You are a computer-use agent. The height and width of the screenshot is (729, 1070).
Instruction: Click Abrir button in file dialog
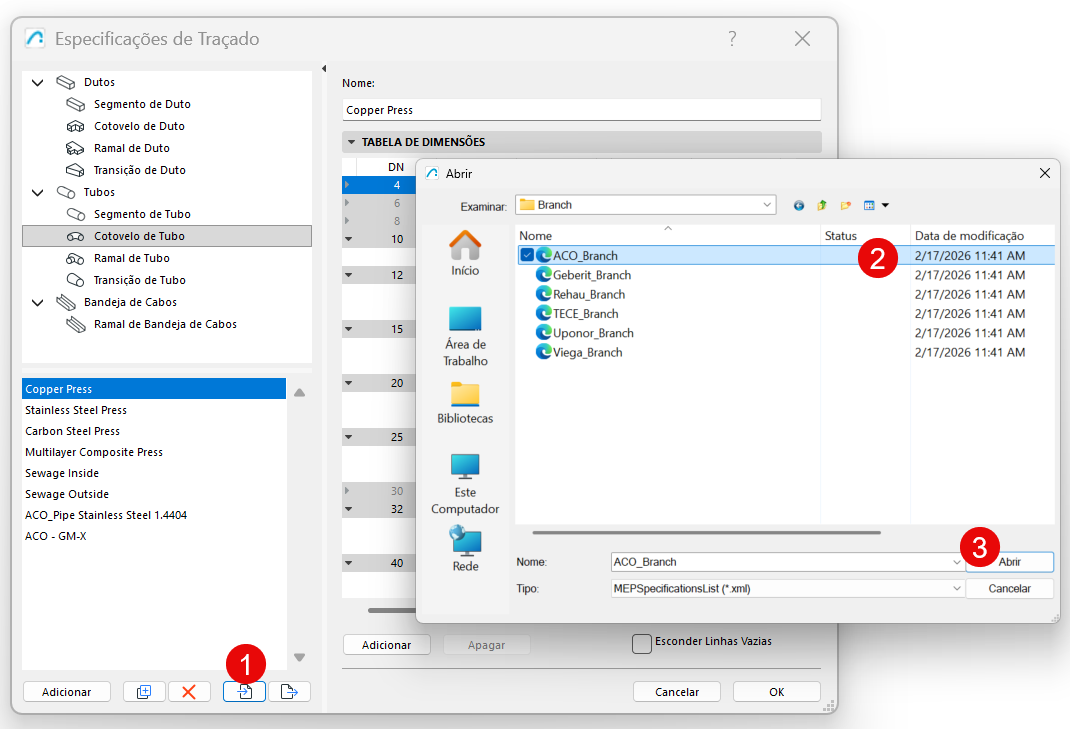pos(1009,562)
